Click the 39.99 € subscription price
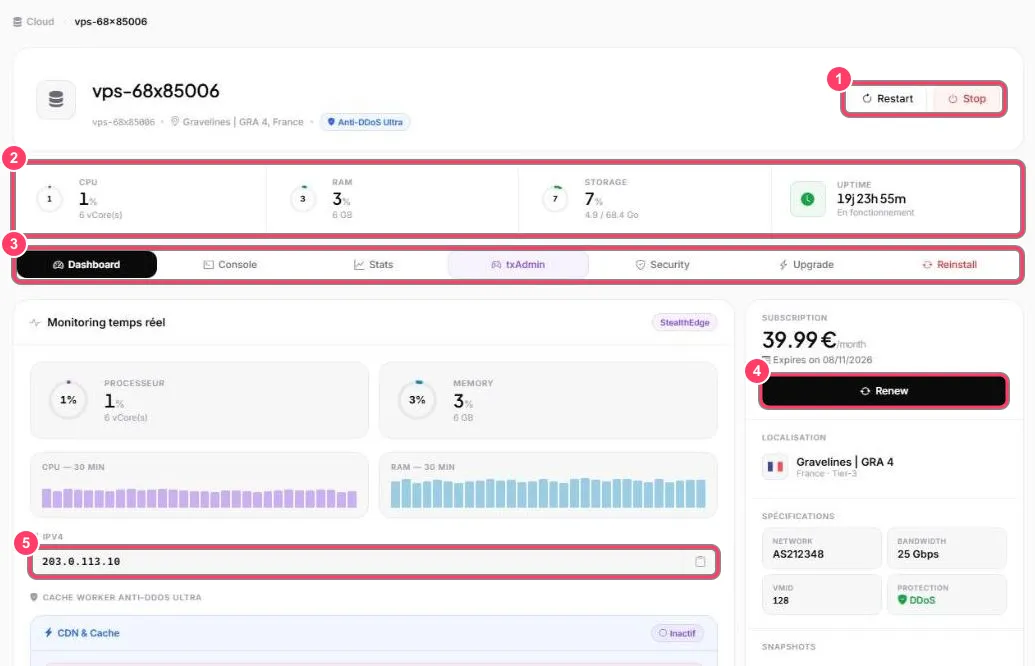Viewport: 1035px width, 666px height. [799, 340]
